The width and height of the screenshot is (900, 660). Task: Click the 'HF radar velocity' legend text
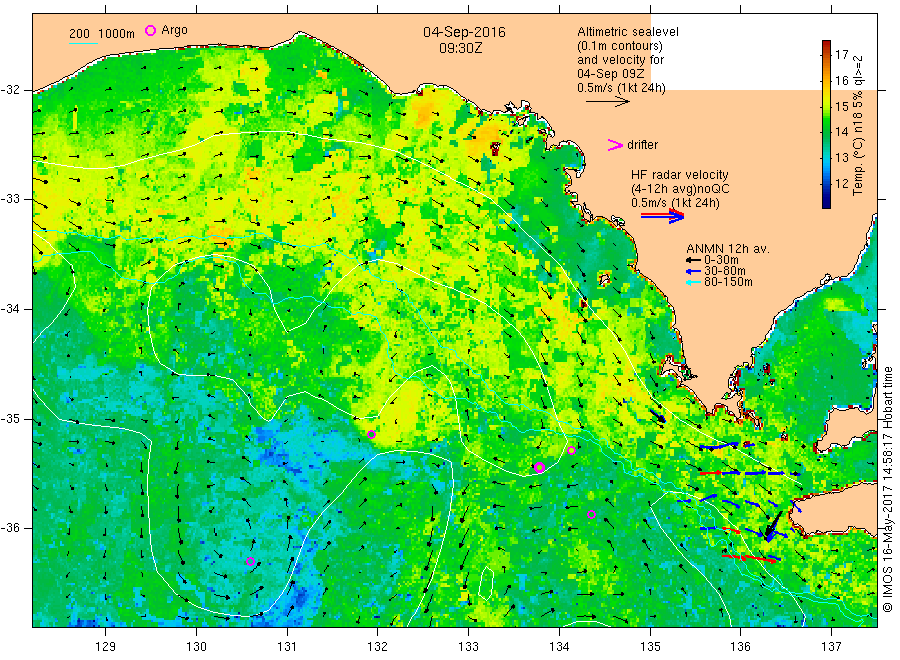tap(680, 174)
